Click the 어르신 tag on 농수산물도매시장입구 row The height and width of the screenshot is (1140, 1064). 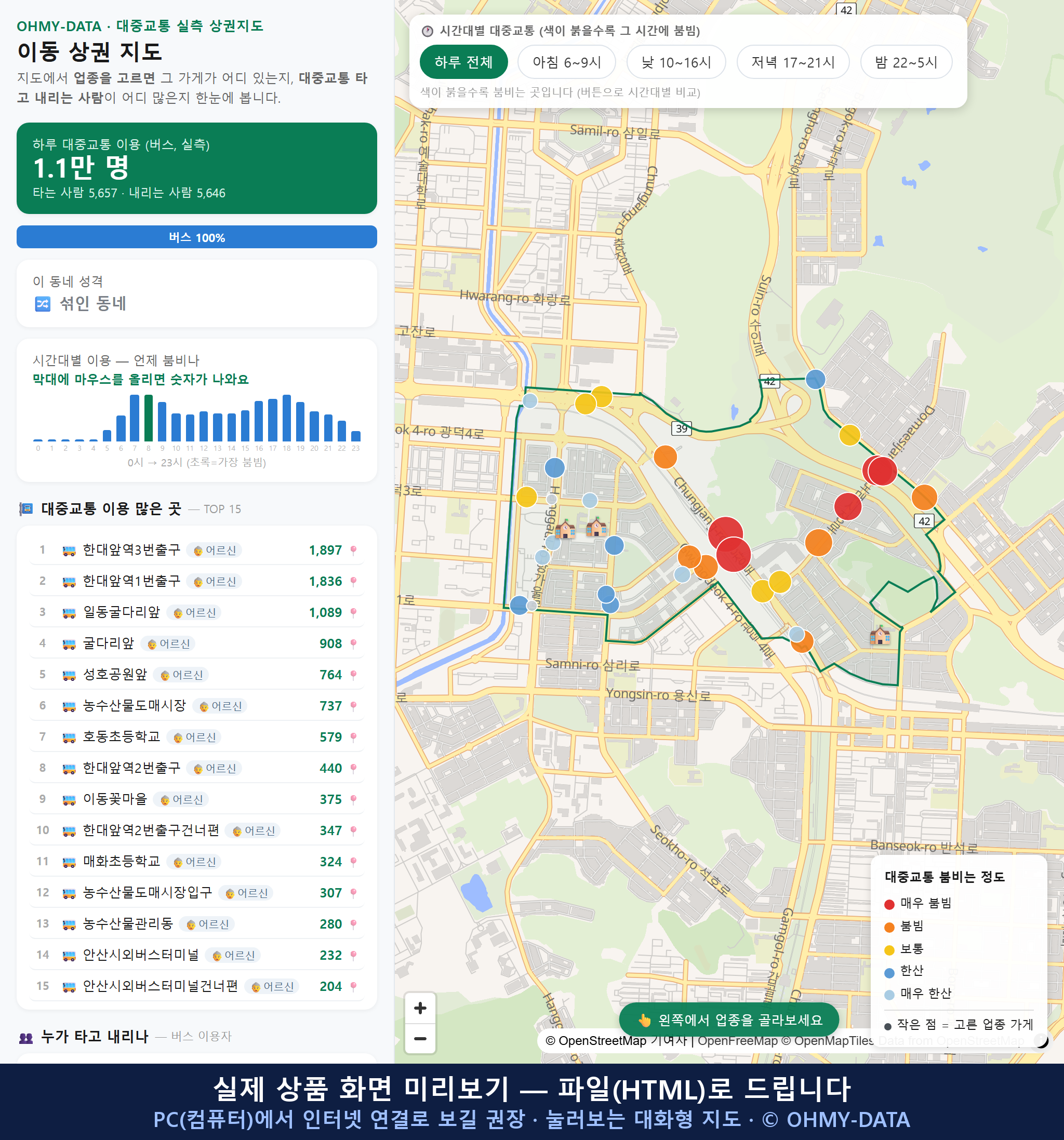tap(247, 893)
